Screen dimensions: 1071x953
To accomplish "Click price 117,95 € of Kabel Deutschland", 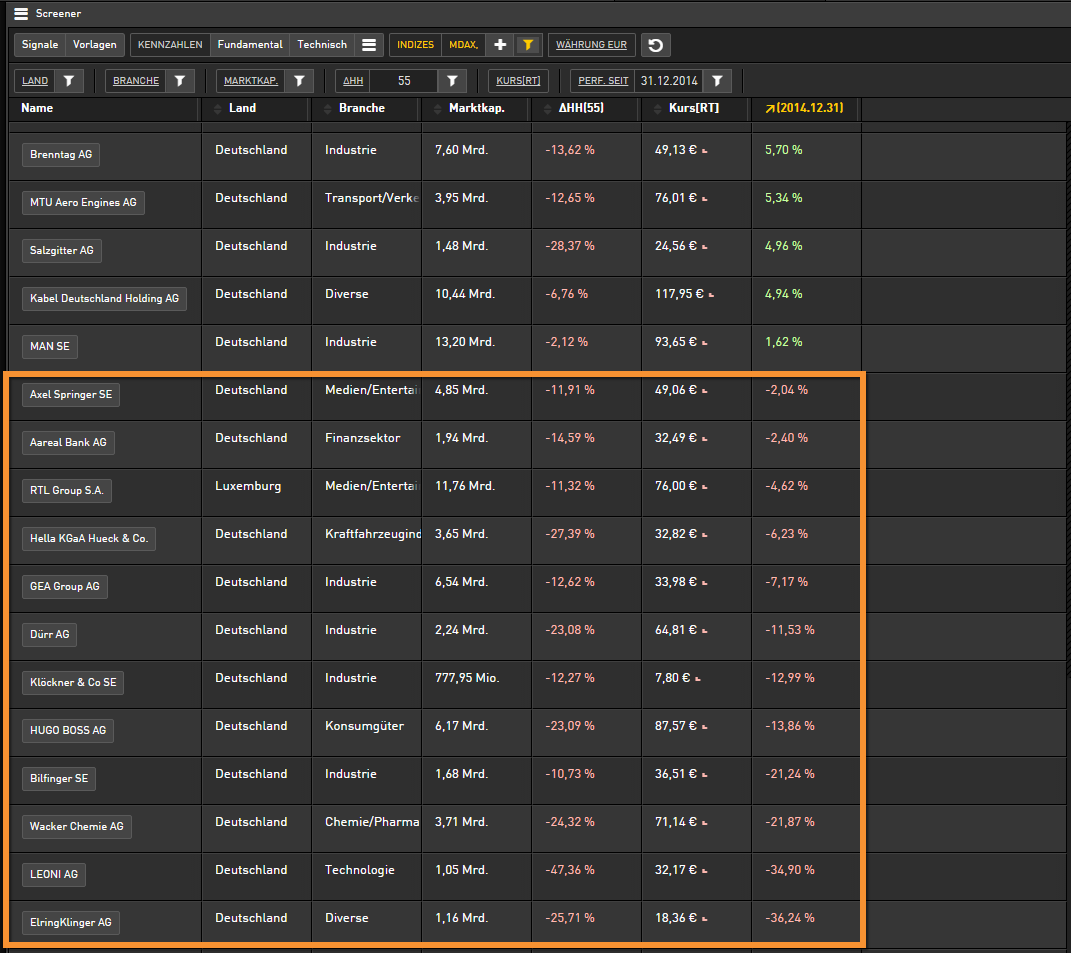I will [x=679, y=294].
